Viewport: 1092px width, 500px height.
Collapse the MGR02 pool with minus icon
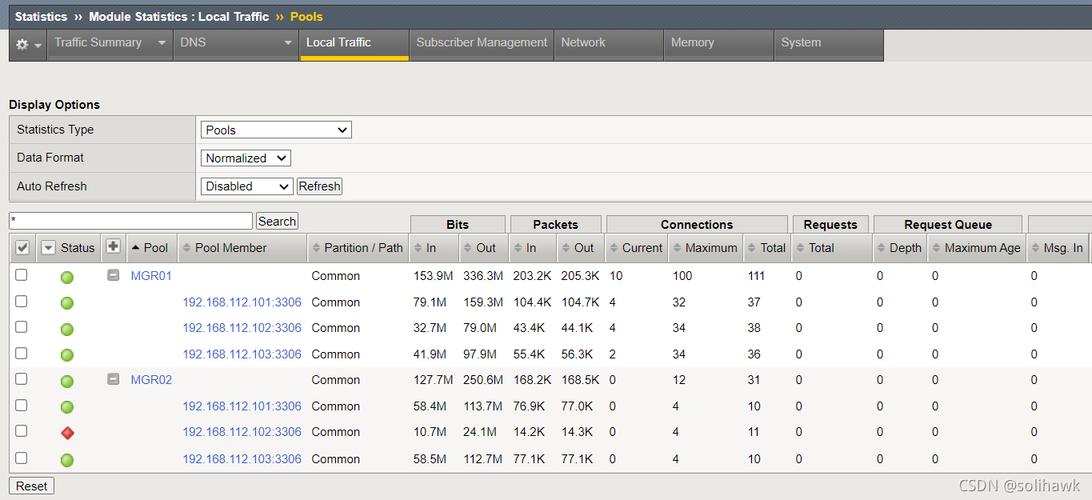tap(113, 379)
